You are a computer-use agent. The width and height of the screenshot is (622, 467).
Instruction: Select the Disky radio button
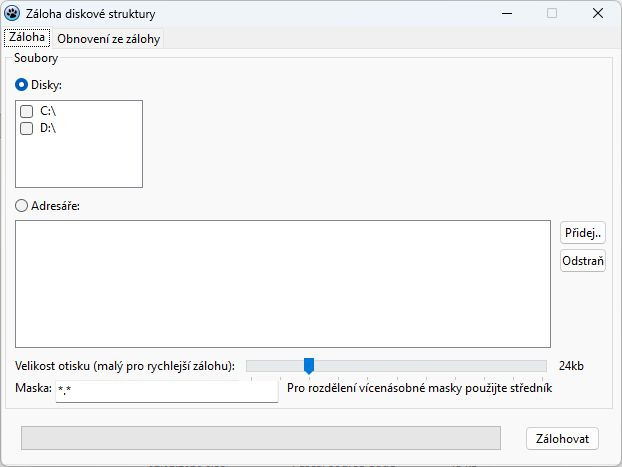21,85
